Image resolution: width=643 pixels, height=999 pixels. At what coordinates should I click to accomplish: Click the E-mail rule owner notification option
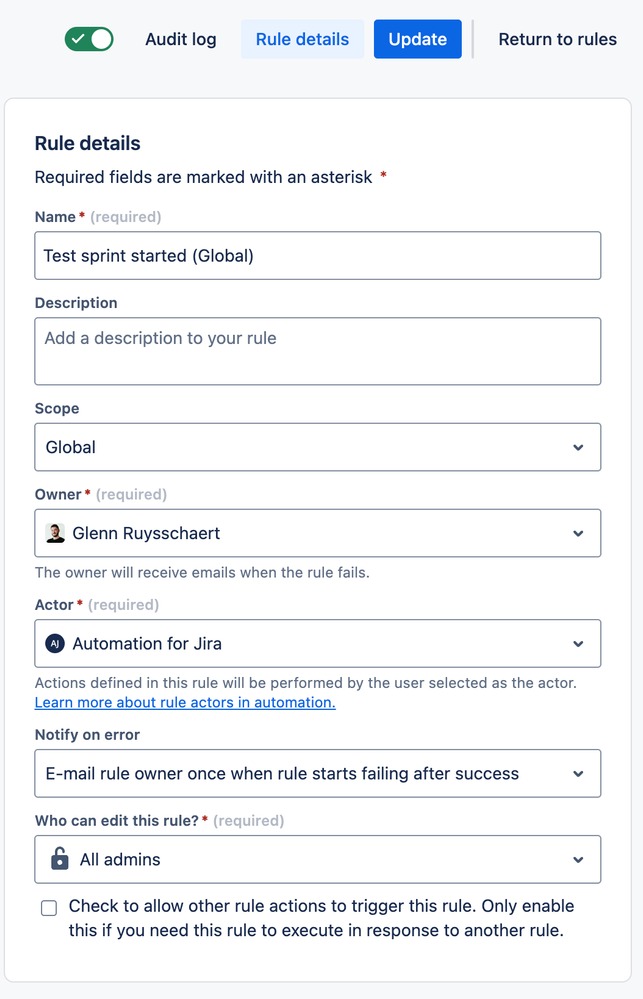(282, 774)
